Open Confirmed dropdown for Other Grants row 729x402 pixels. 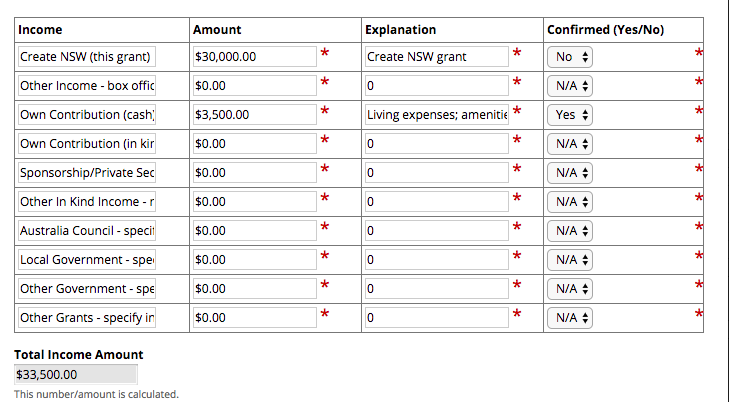click(571, 318)
